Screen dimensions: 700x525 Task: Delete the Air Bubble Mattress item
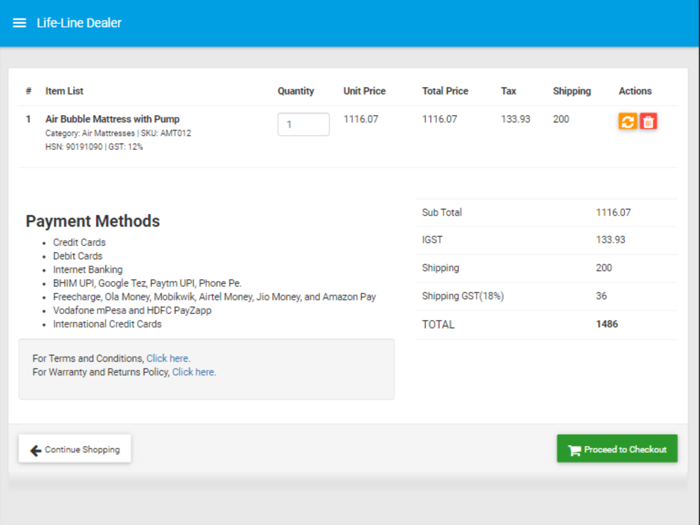(648, 121)
